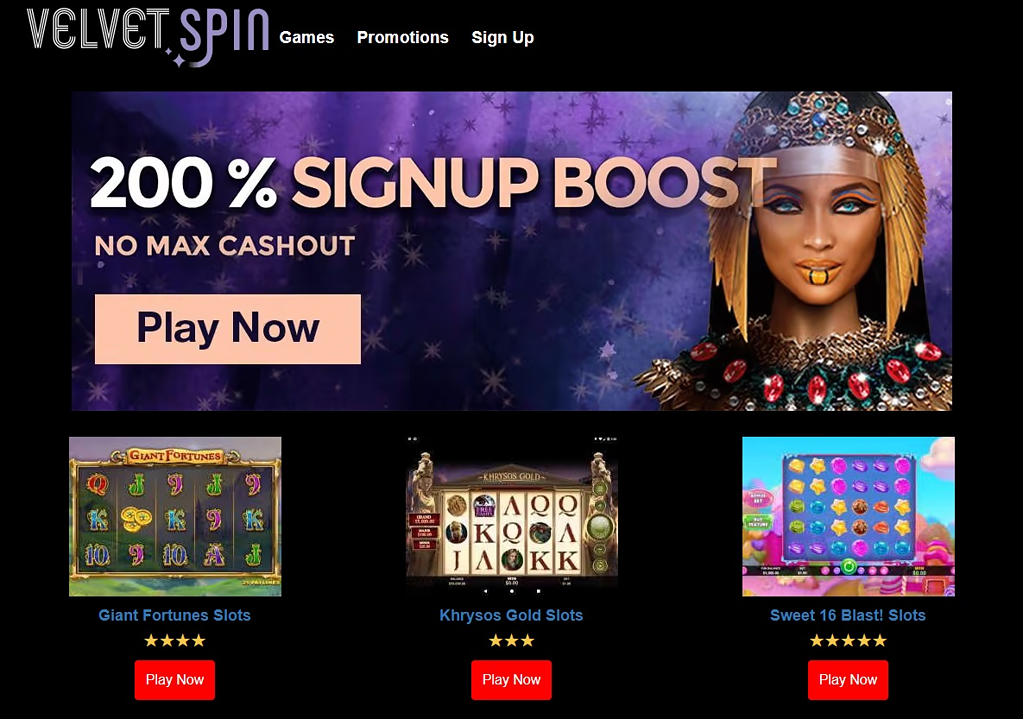
Task: Click the 200% Signup Boost headline
Action: click(433, 183)
